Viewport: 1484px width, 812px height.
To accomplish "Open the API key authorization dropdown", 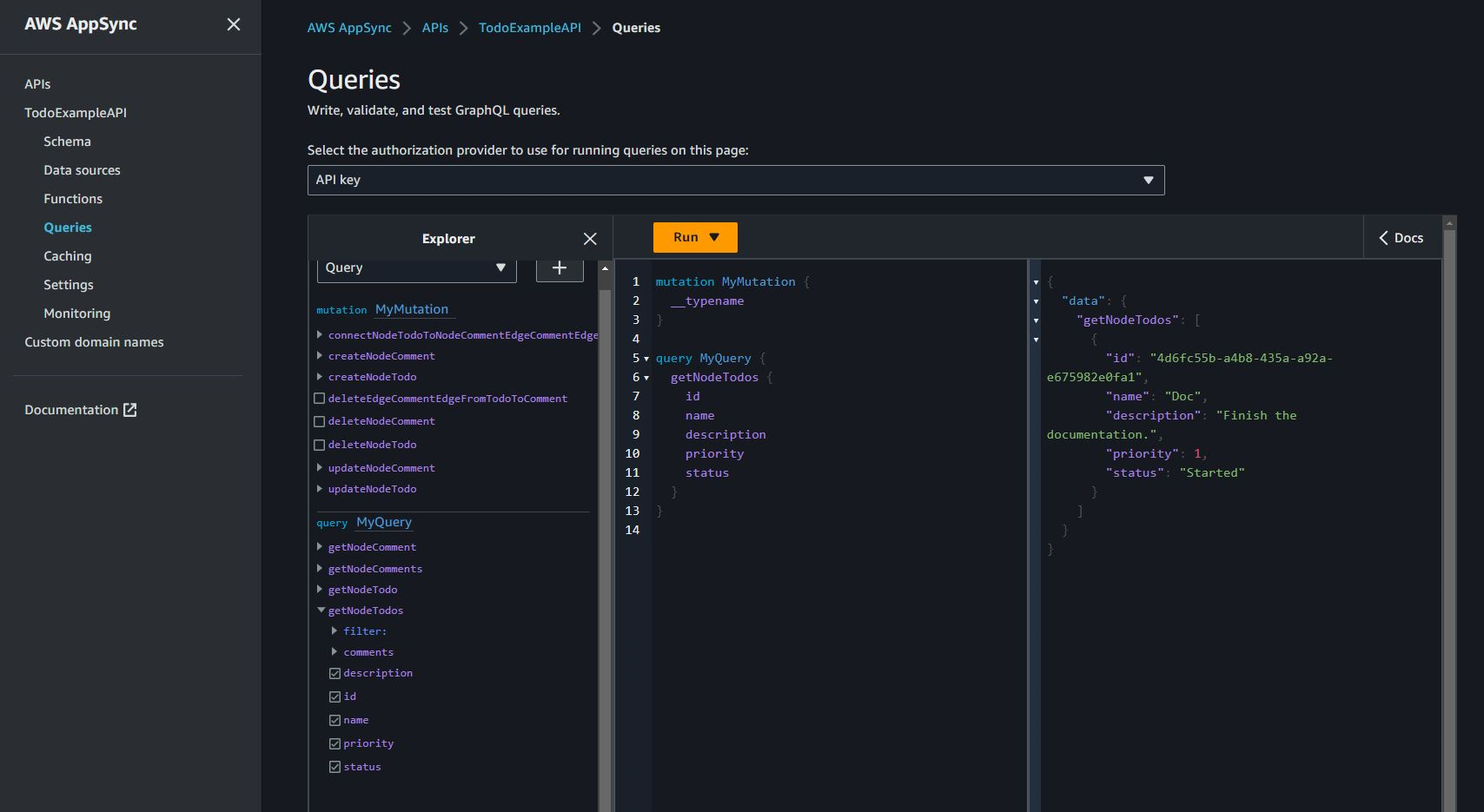I will click(x=735, y=180).
